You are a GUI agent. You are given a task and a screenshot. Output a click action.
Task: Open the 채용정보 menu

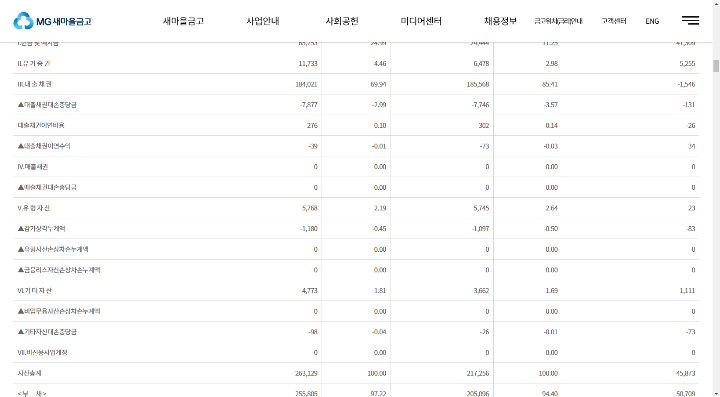click(x=501, y=21)
